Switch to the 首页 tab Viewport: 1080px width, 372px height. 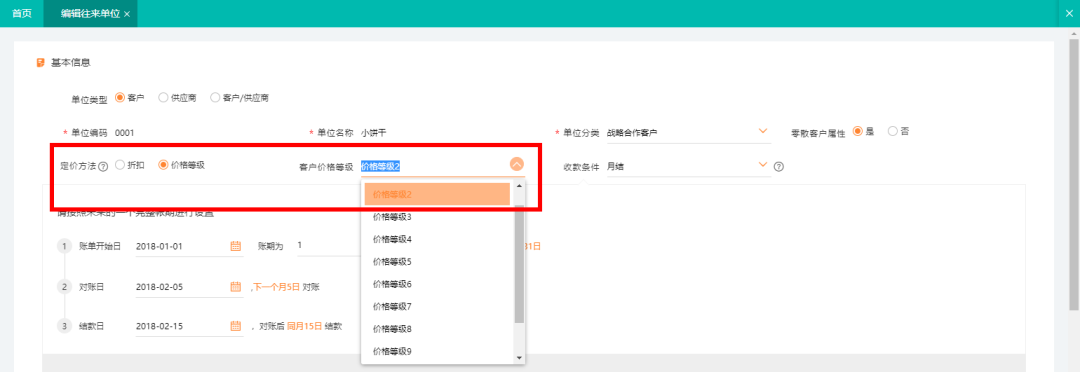pyautogui.click(x=22, y=14)
